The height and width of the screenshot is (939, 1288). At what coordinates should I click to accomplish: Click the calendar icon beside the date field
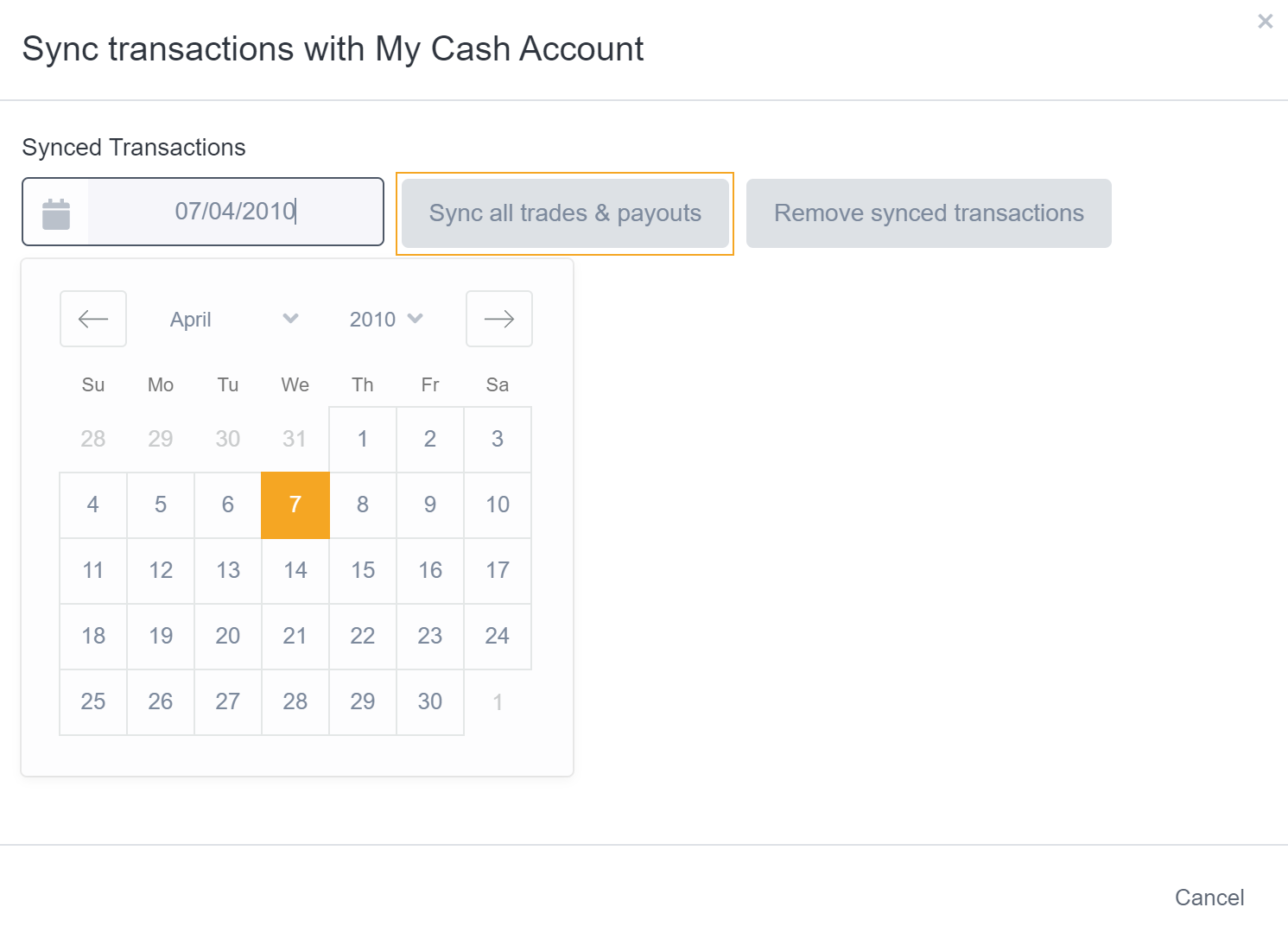(55, 210)
